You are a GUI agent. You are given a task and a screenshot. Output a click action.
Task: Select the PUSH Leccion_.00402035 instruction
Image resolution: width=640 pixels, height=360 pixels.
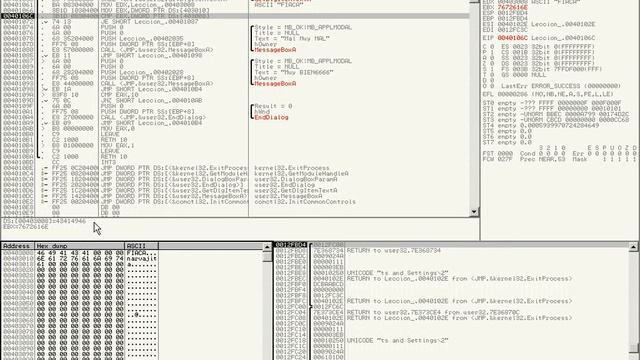[142, 38]
